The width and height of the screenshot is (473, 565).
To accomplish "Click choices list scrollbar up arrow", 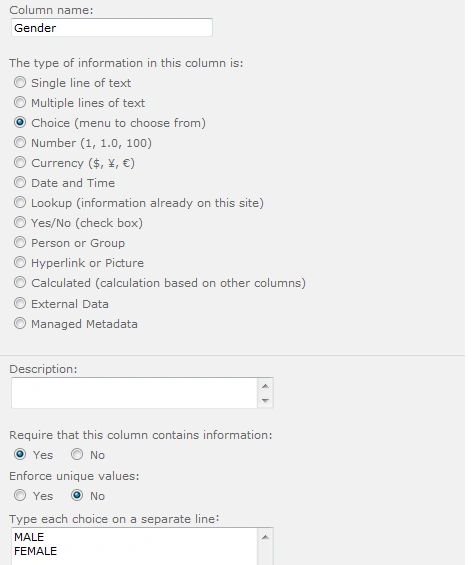I will [265, 537].
